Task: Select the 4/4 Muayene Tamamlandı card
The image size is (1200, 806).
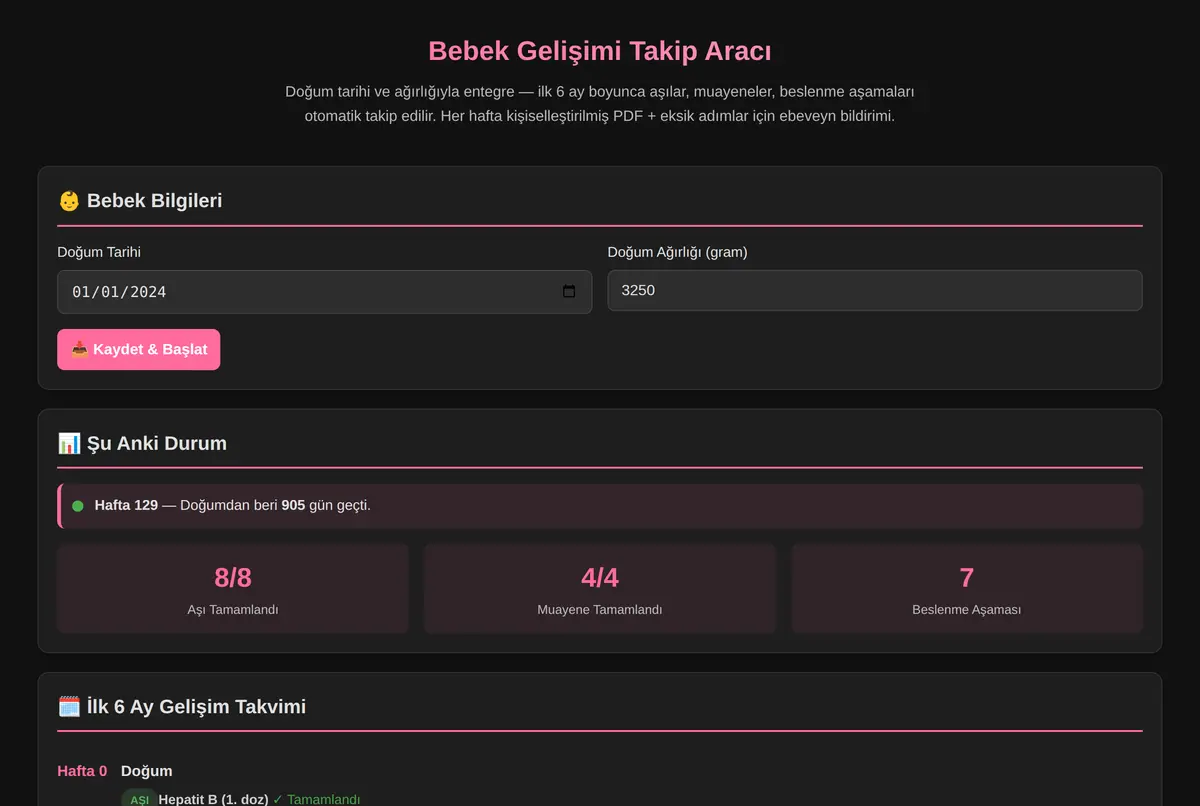Action: (600, 589)
